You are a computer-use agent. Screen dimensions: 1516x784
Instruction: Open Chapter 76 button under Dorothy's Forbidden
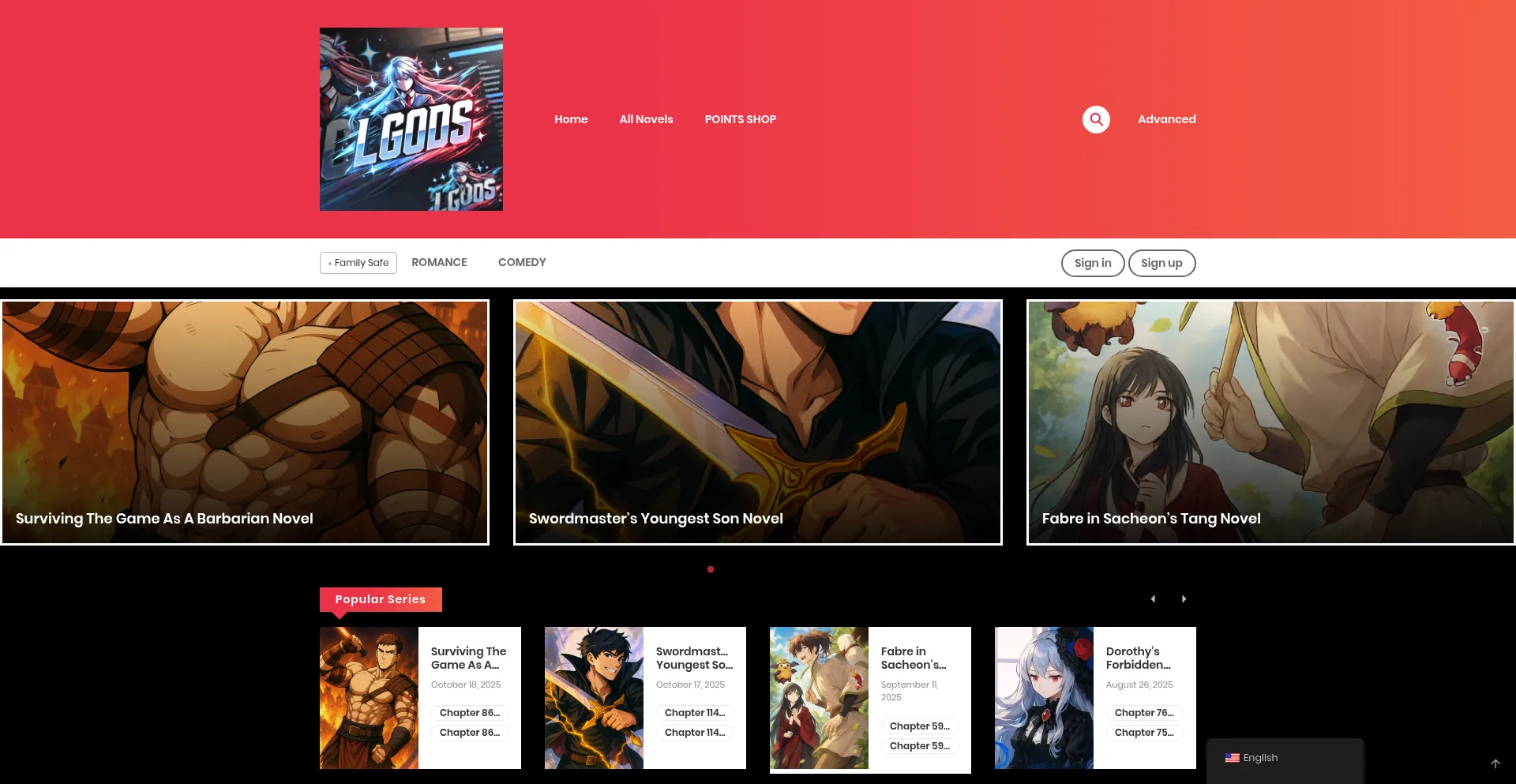(1145, 713)
